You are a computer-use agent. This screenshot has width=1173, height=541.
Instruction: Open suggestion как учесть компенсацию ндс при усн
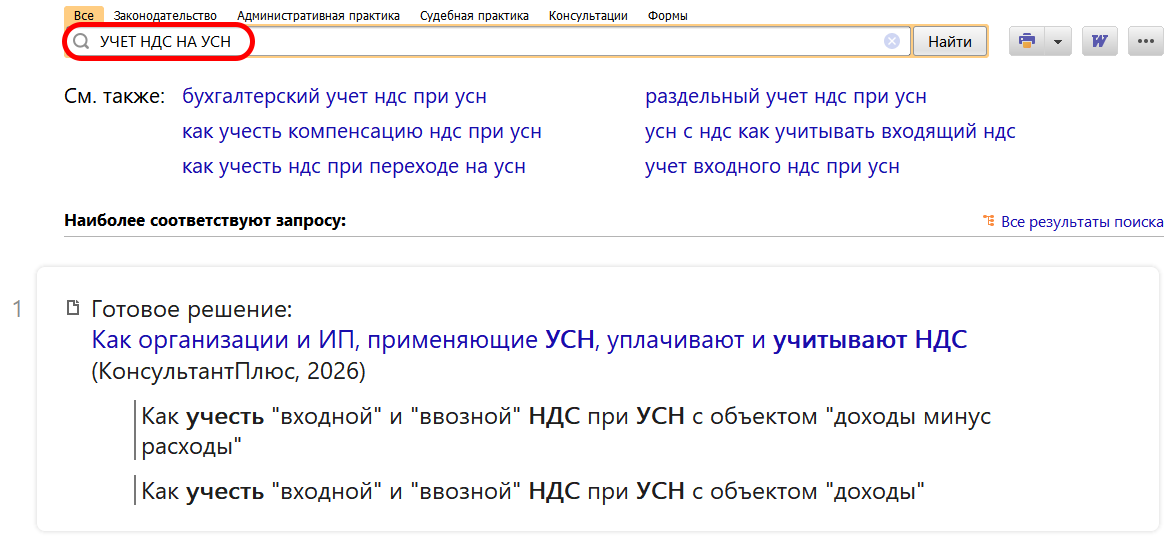[x=362, y=132]
